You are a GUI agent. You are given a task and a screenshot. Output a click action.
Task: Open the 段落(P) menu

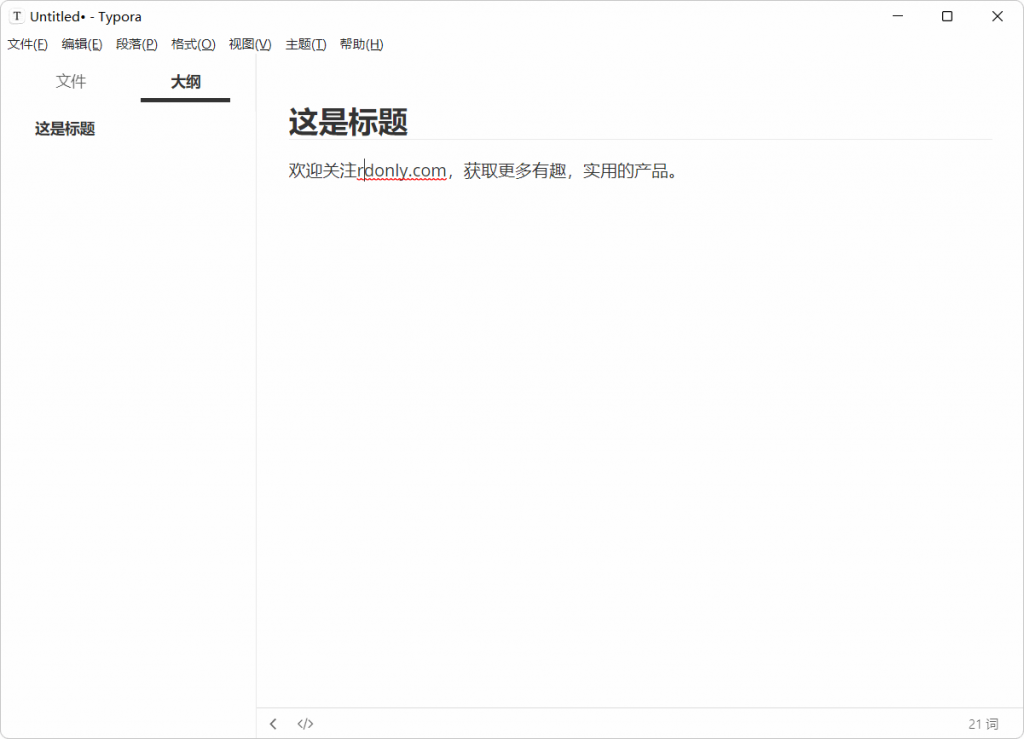point(136,44)
